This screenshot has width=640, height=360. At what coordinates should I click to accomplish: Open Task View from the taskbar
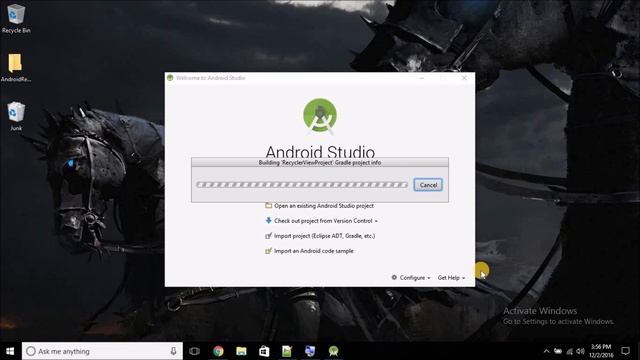195,351
